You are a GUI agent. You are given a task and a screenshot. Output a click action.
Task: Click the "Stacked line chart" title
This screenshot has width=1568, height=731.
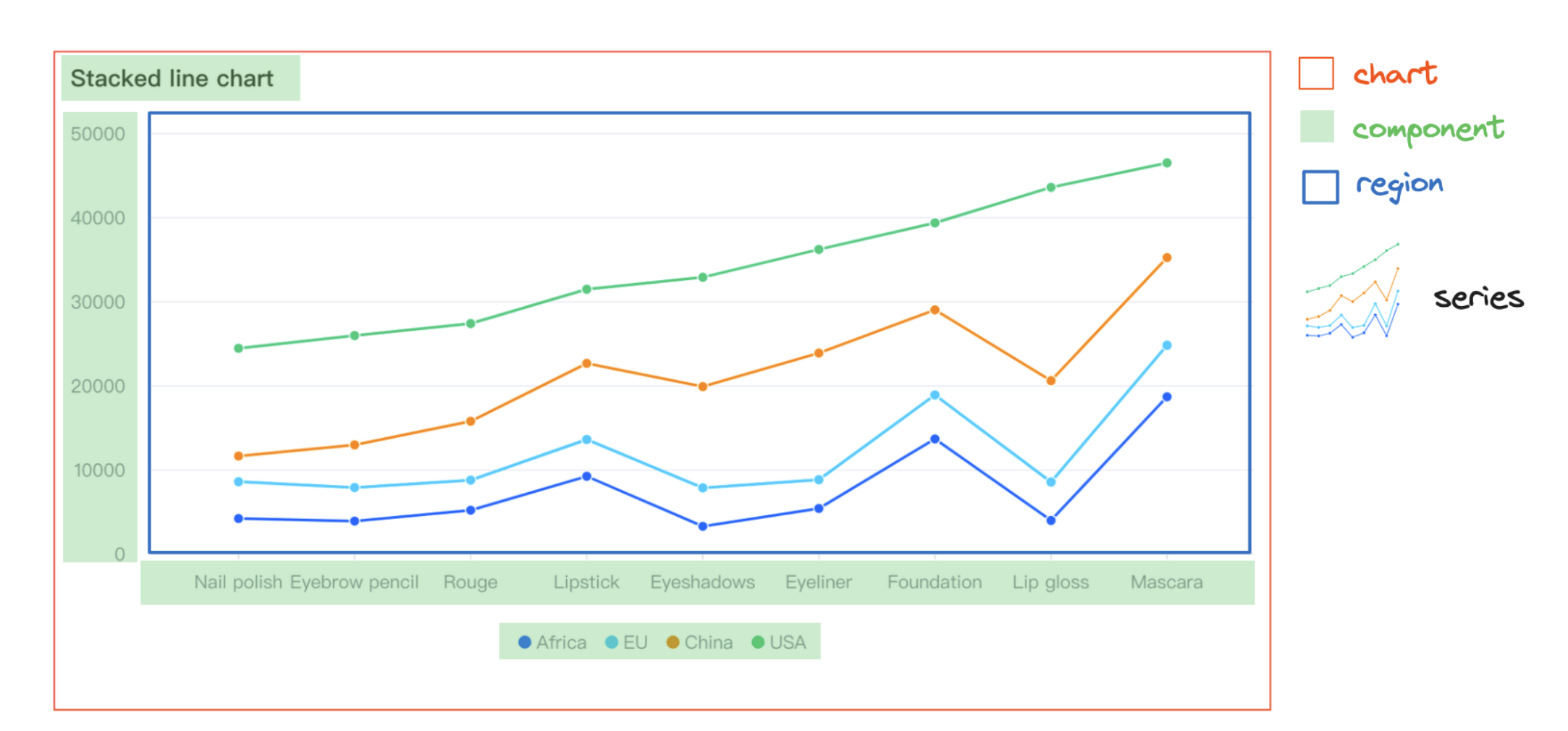point(172,78)
